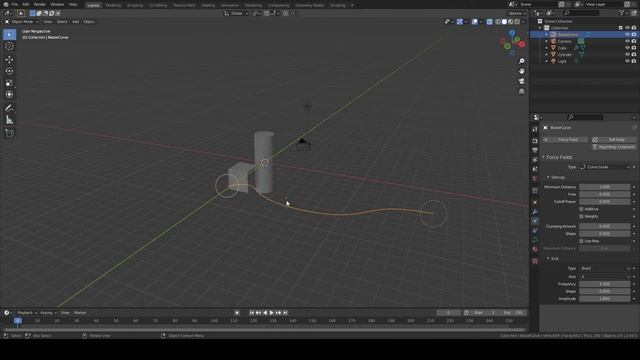Enable the Weights checkbox

[x=582, y=216]
